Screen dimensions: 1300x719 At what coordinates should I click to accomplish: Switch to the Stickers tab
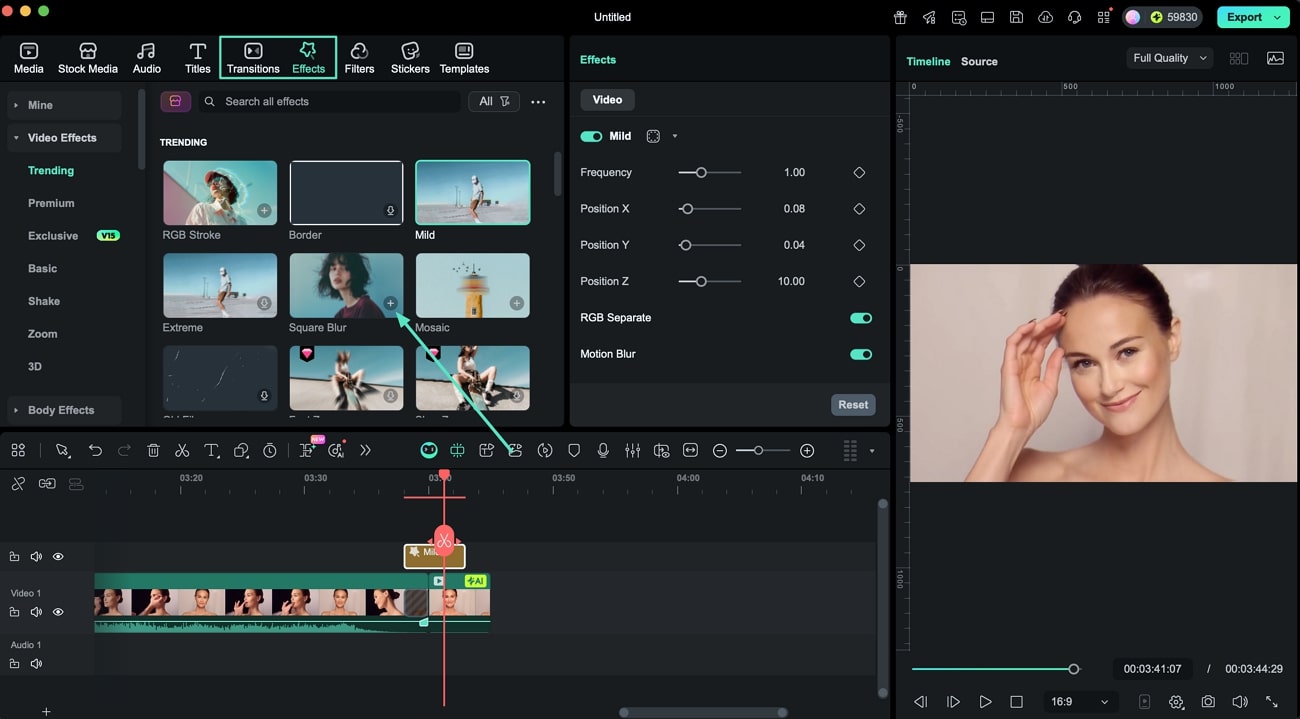coord(409,57)
